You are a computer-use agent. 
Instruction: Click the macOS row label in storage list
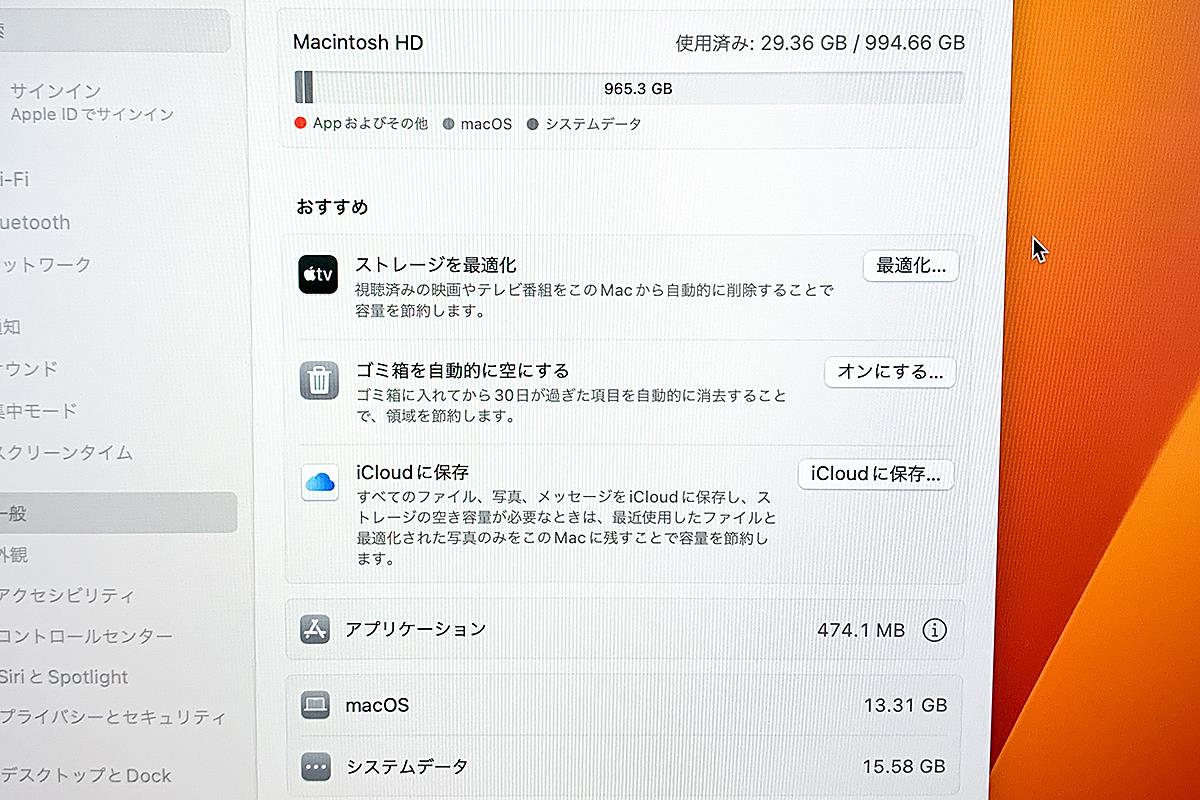(x=377, y=706)
